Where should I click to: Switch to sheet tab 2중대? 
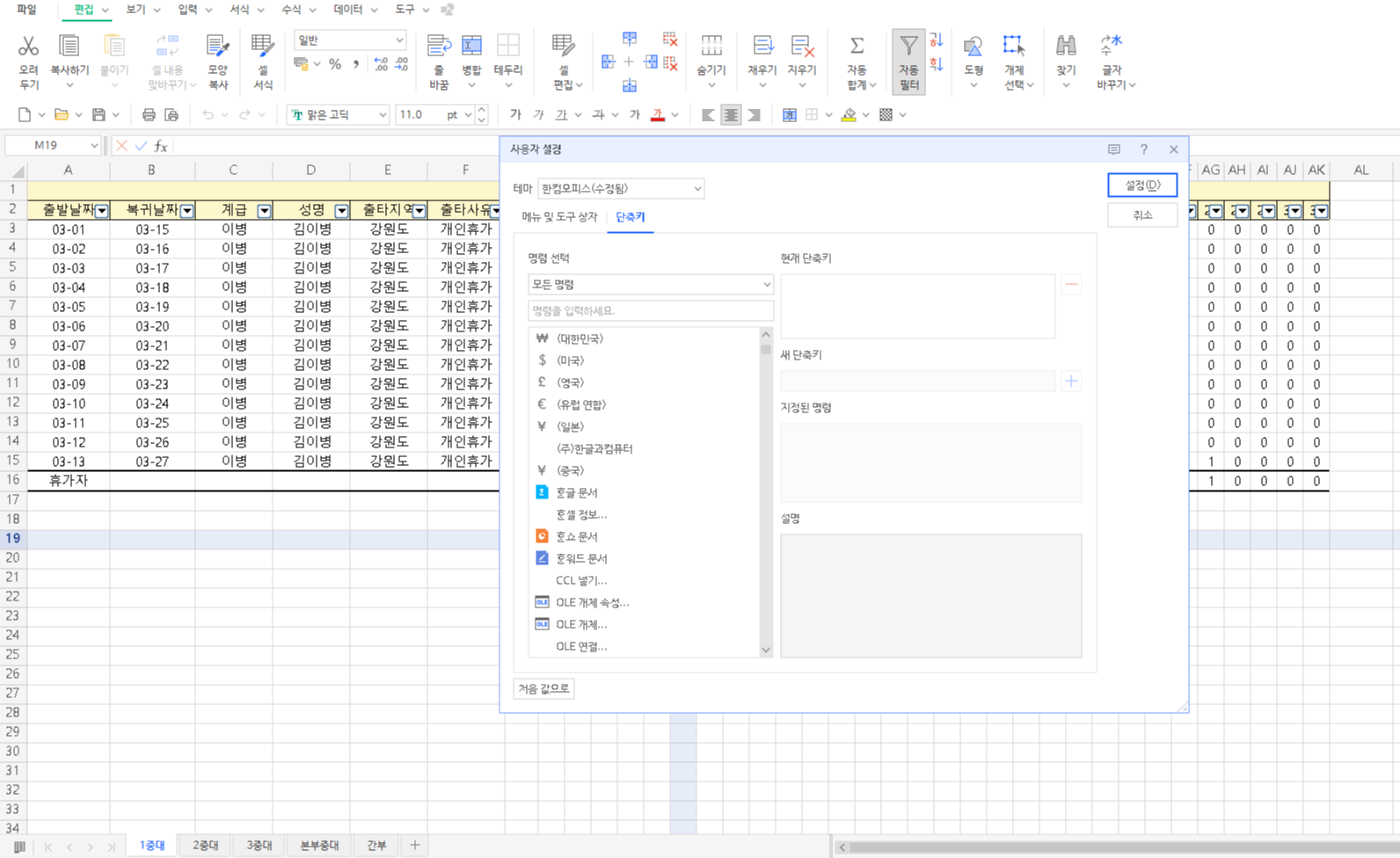(205, 845)
